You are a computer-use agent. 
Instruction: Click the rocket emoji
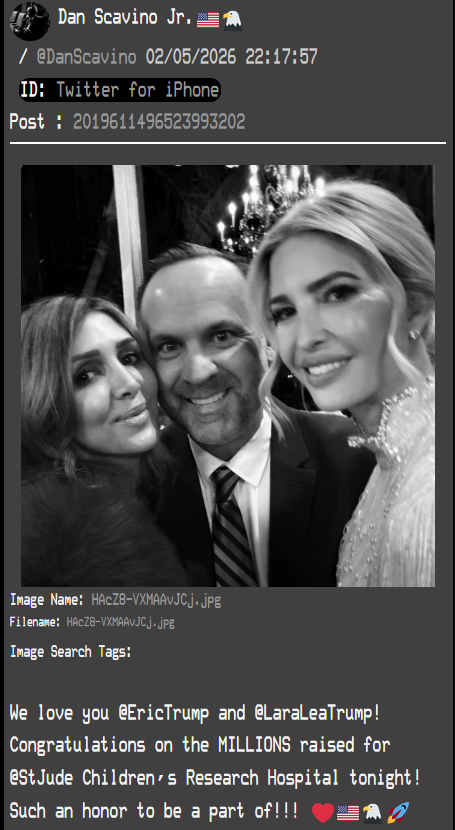[397, 813]
